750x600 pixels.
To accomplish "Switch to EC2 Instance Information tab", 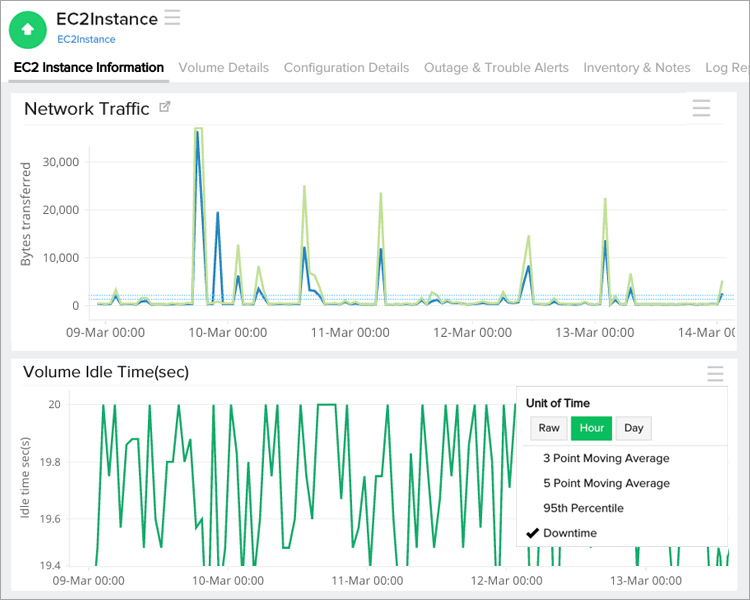I will [89, 67].
